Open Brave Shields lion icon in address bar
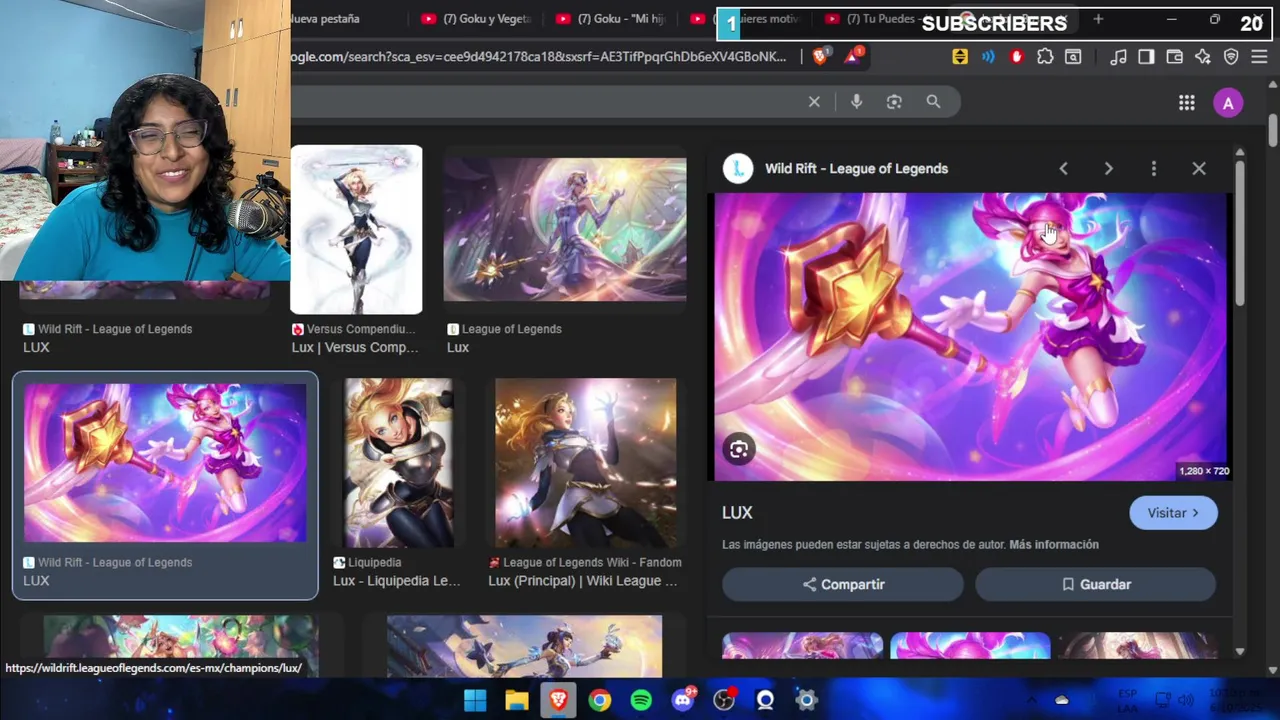This screenshot has height=720, width=1280. point(820,57)
